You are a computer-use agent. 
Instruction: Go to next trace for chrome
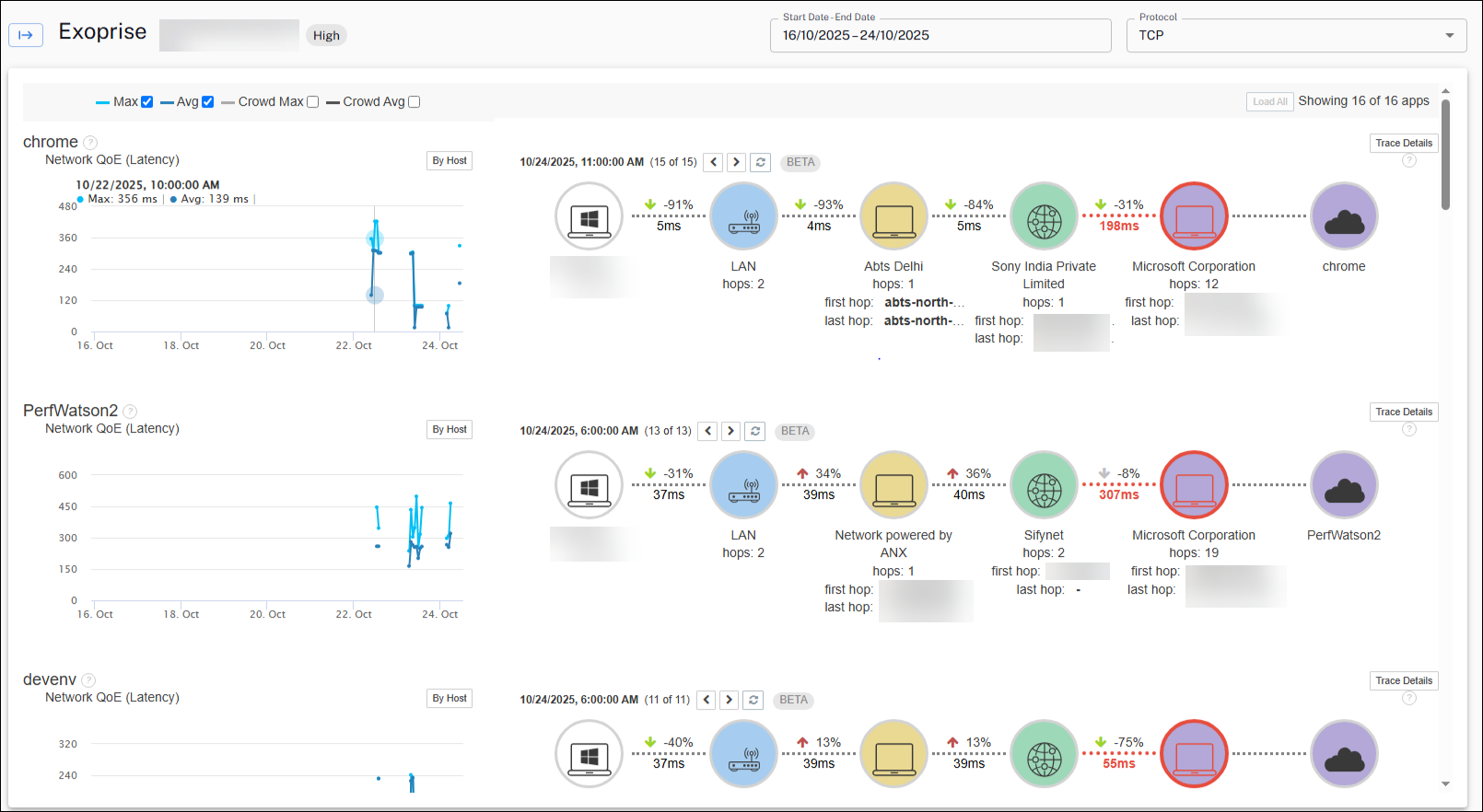point(736,162)
